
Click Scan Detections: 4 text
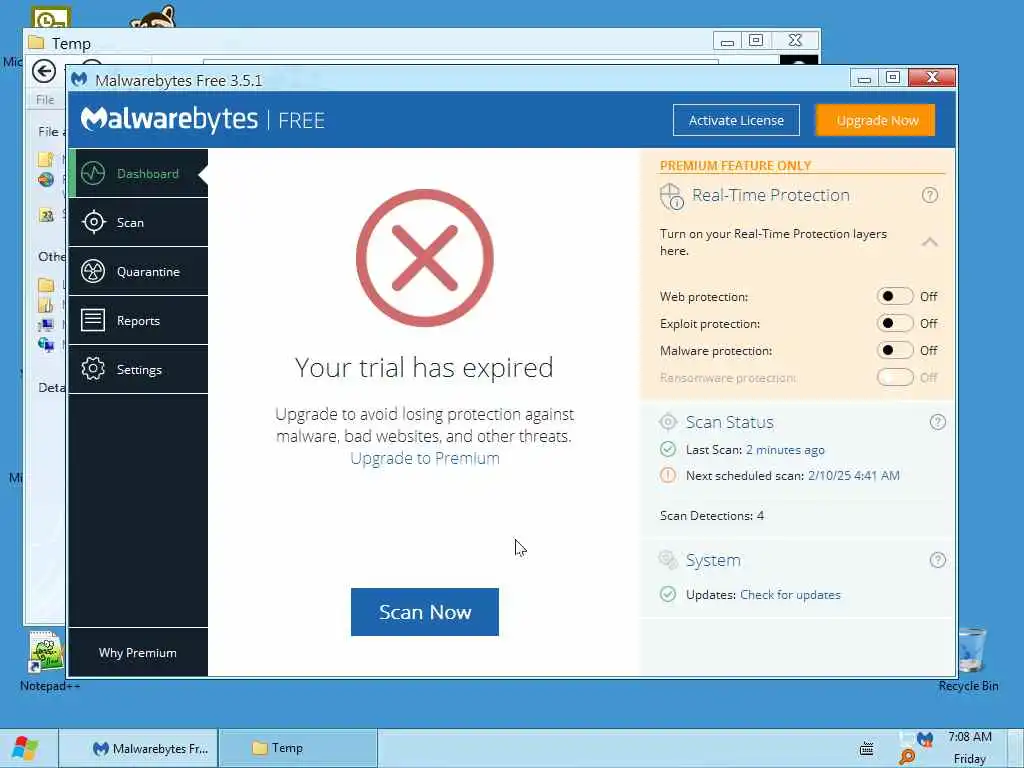pyautogui.click(x=711, y=516)
